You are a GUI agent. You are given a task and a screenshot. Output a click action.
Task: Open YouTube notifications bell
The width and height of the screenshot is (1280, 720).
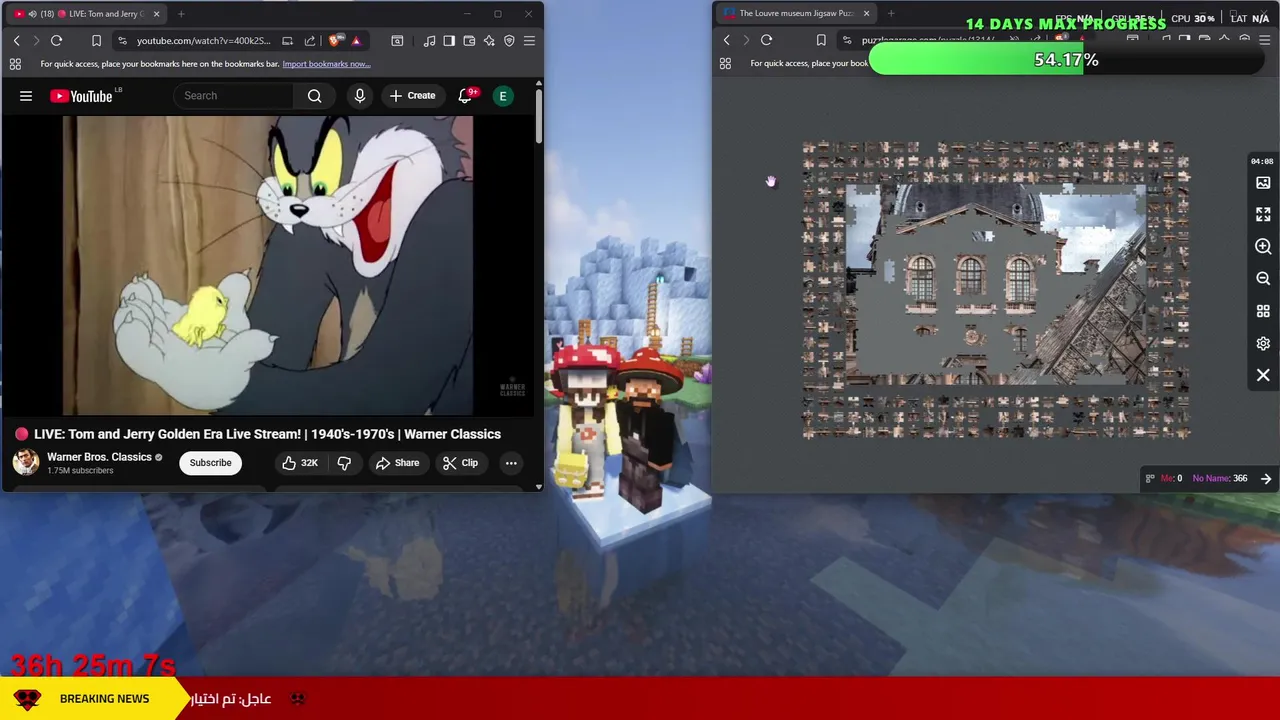[x=465, y=96]
